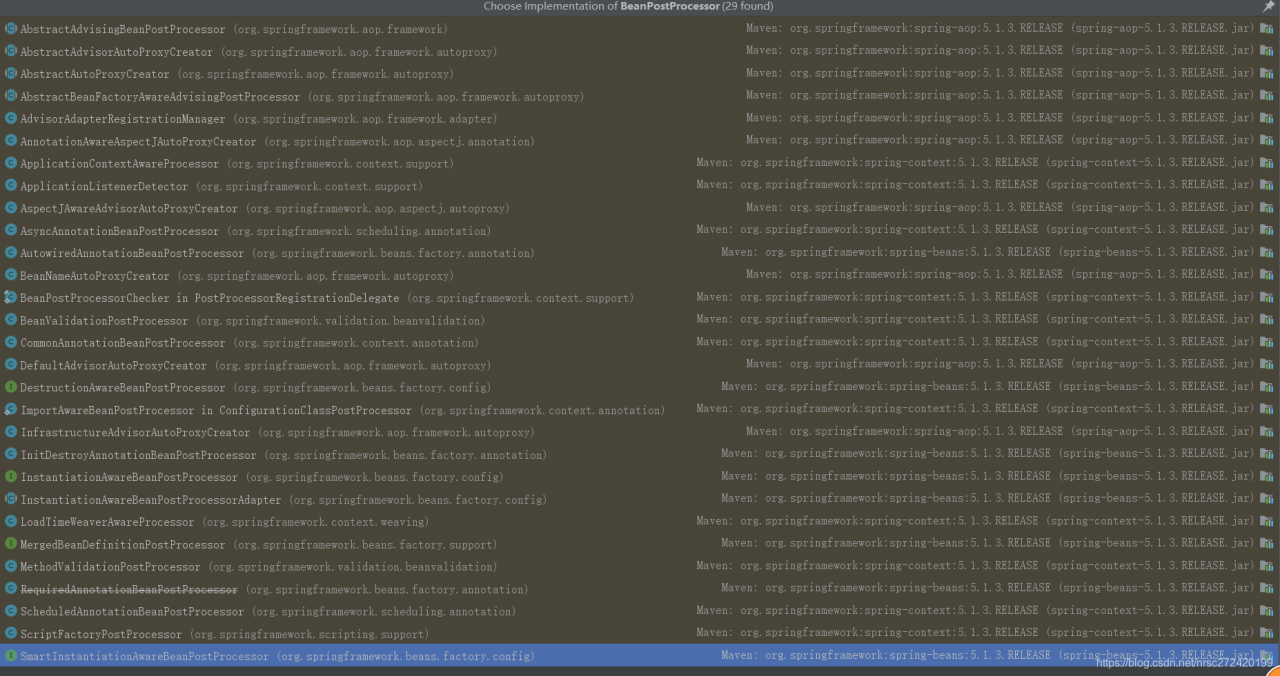Select deprecated RequiredAnnotationBeanPostProcessor entry
The height and width of the screenshot is (676, 1280).
click(x=640, y=588)
